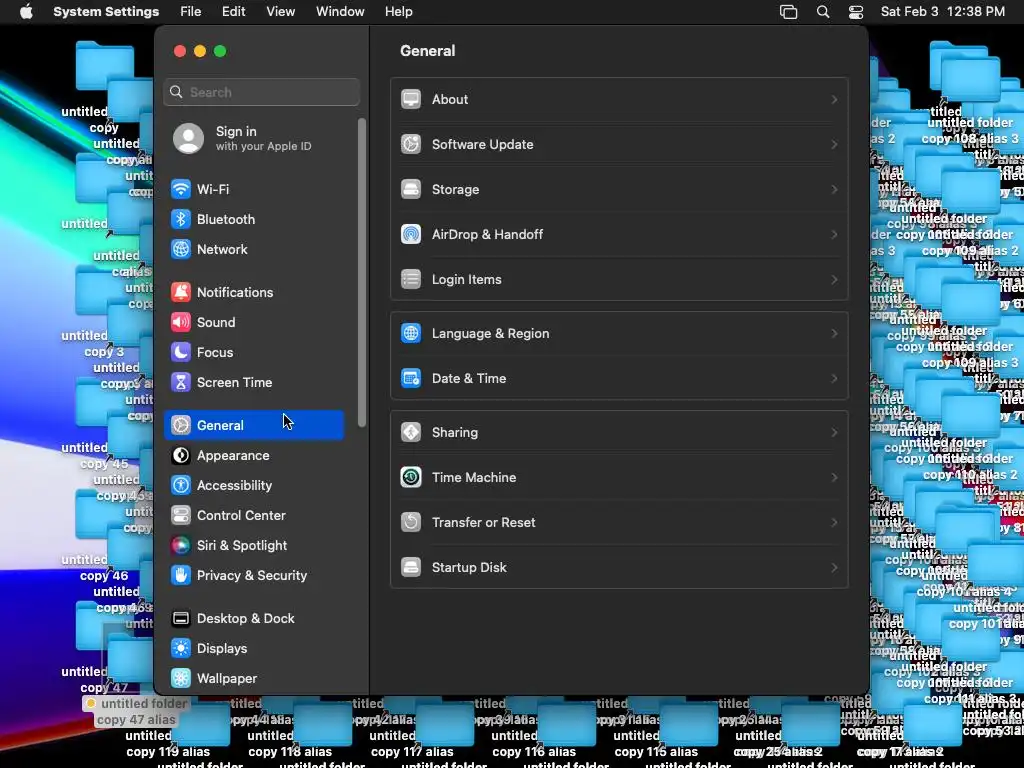Expand the AirDrop & Handoff chevron
The height and width of the screenshot is (768, 1024).
(x=834, y=235)
